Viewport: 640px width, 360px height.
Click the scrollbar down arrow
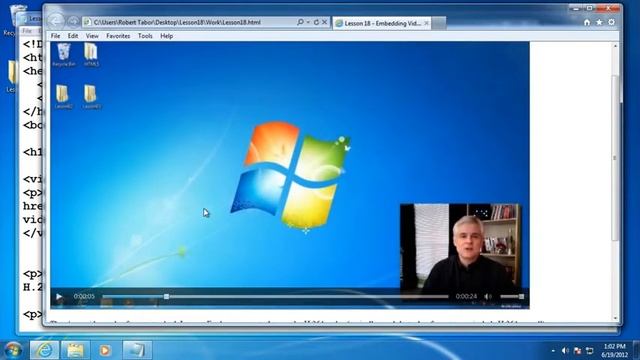(x=616, y=318)
